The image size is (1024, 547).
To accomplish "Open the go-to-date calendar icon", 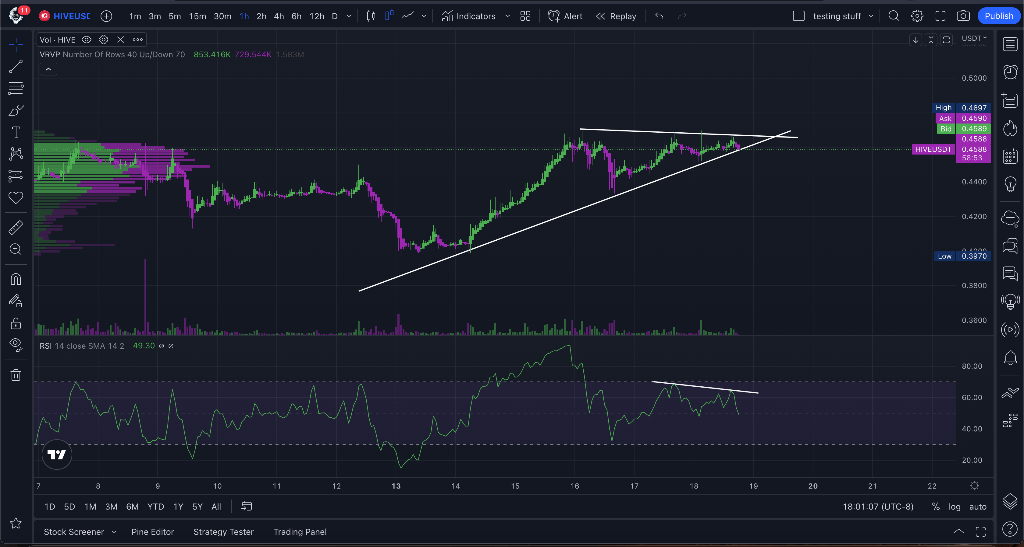I will 246,507.
